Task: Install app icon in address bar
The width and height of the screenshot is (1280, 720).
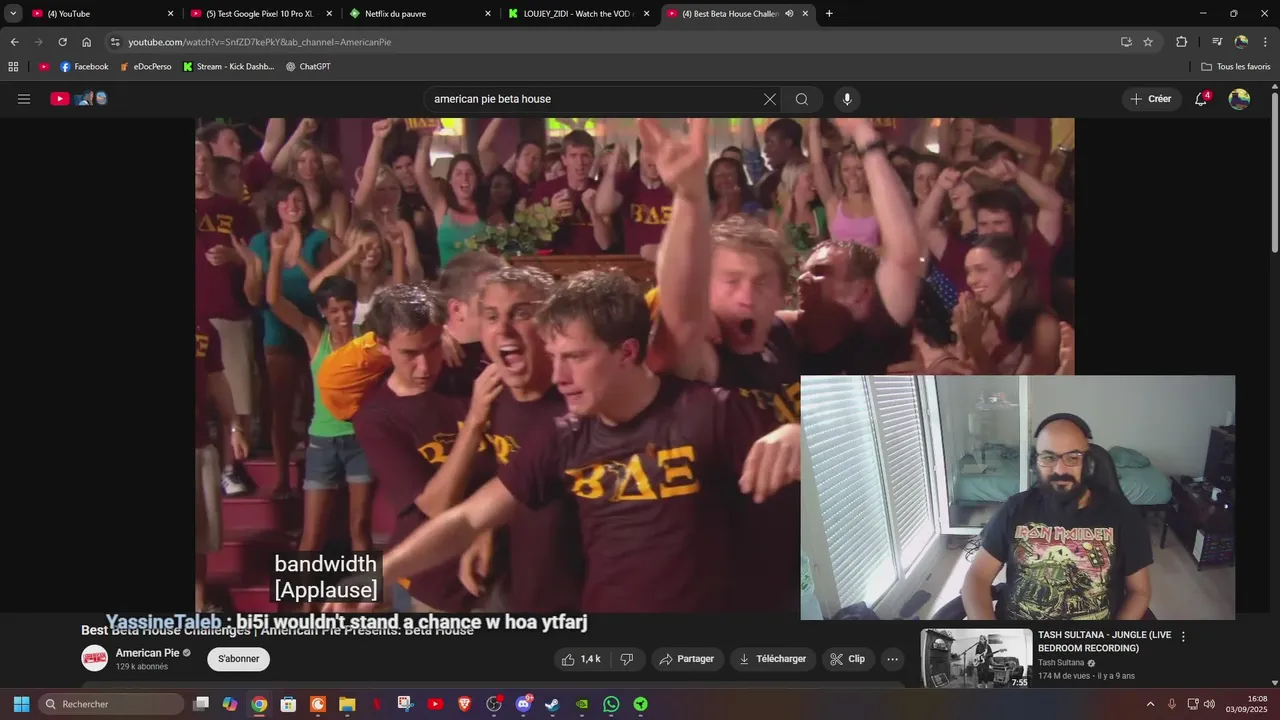Action: click(1126, 42)
